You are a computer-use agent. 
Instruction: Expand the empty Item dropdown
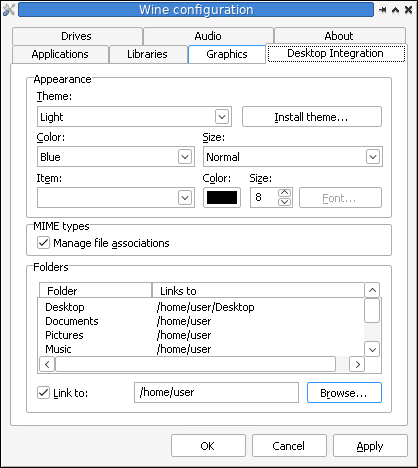click(x=116, y=198)
